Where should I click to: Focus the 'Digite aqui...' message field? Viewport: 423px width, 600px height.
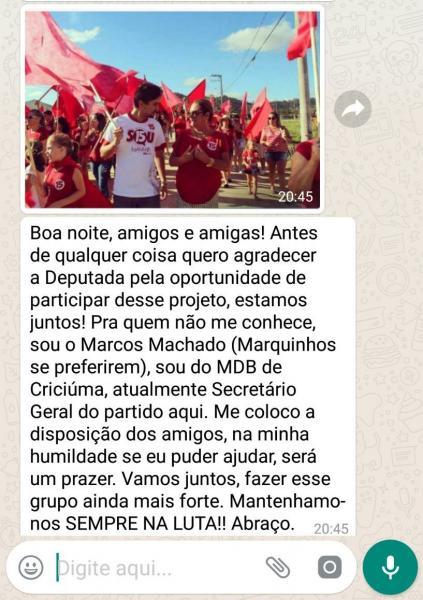tap(157, 568)
